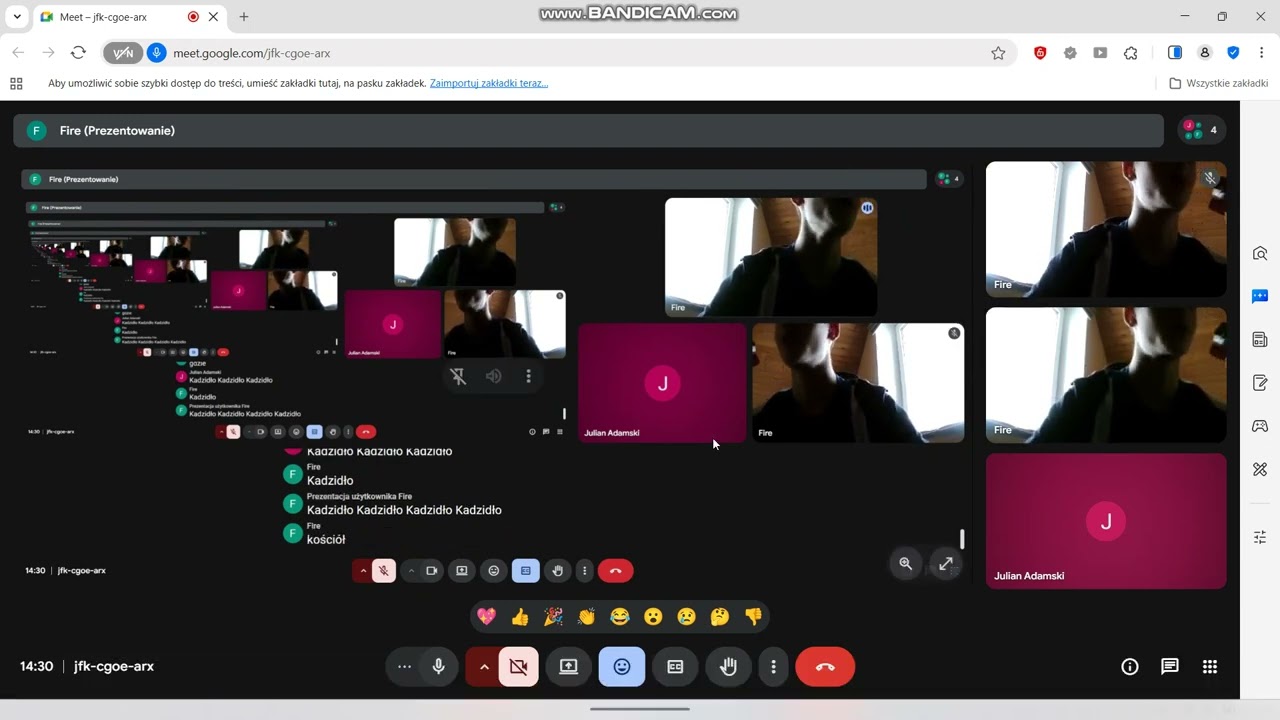This screenshot has height=720, width=1280.
Task: Open the chat panel icon at bottom right
Action: (1170, 667)
